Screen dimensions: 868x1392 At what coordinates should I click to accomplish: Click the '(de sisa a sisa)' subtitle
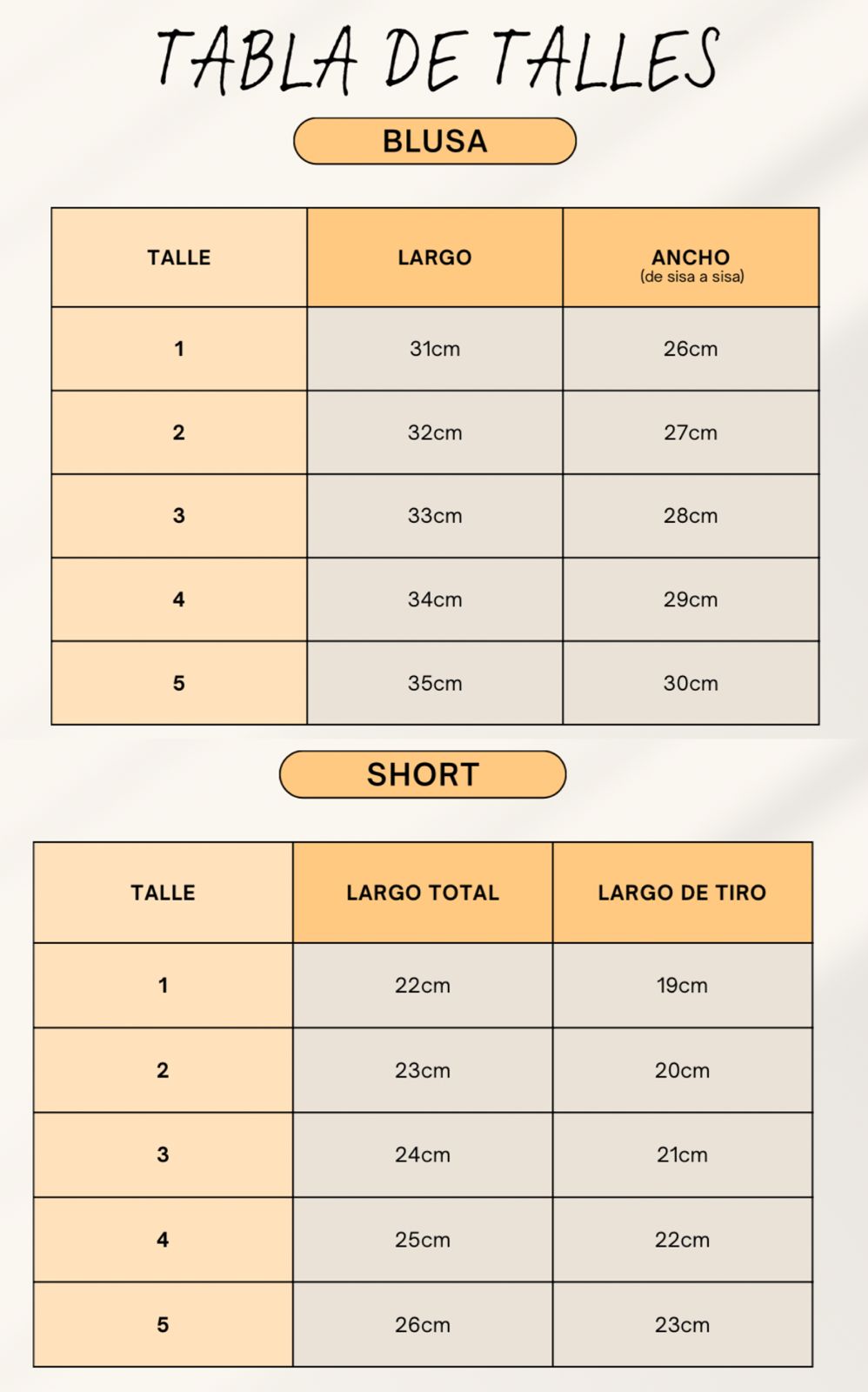(691, 278)
